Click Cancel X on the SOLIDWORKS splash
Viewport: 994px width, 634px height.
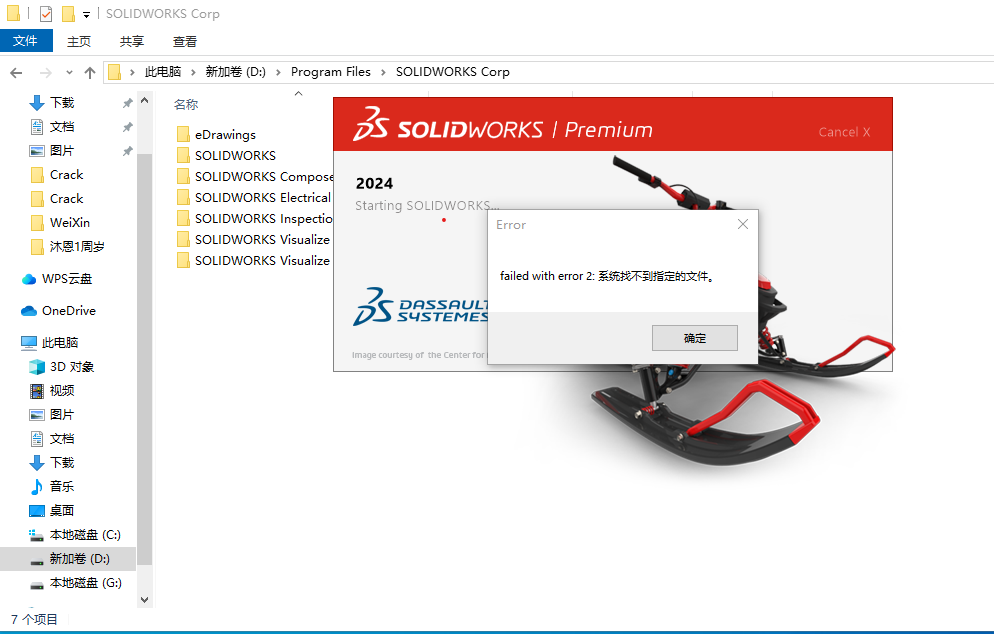[843, 131]
